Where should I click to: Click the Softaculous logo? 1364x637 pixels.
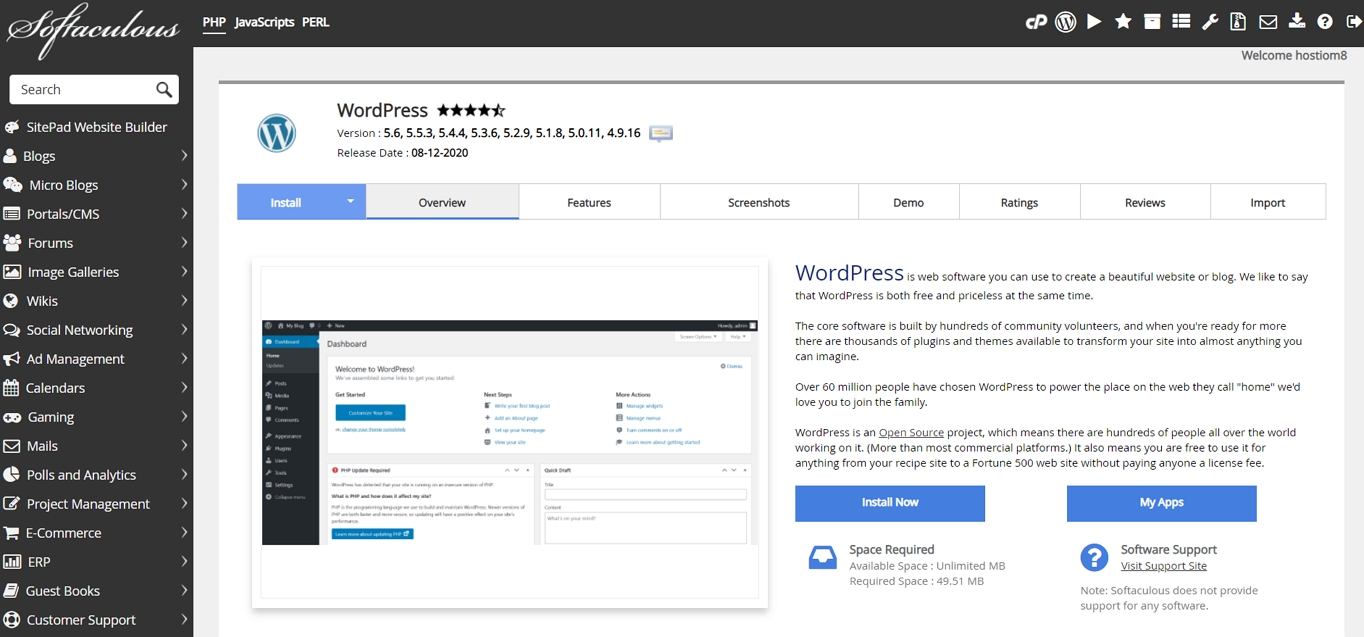click(92, 30)
